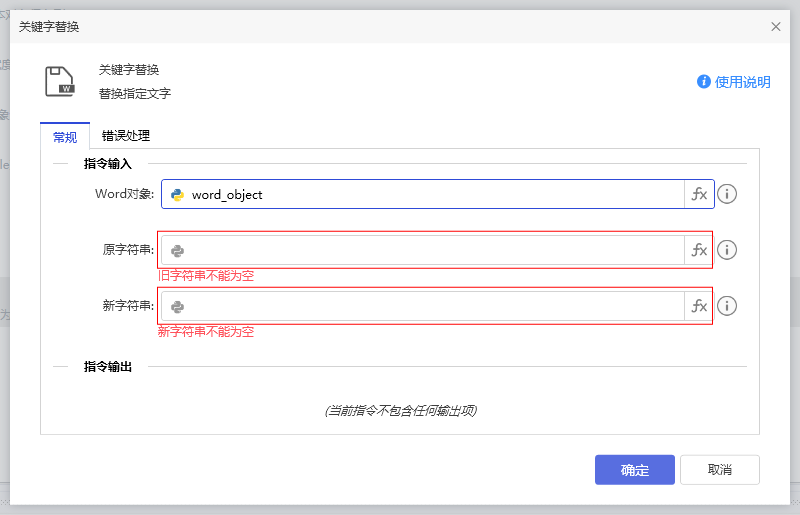Click the Python icon in 原字符串 field

178,251
